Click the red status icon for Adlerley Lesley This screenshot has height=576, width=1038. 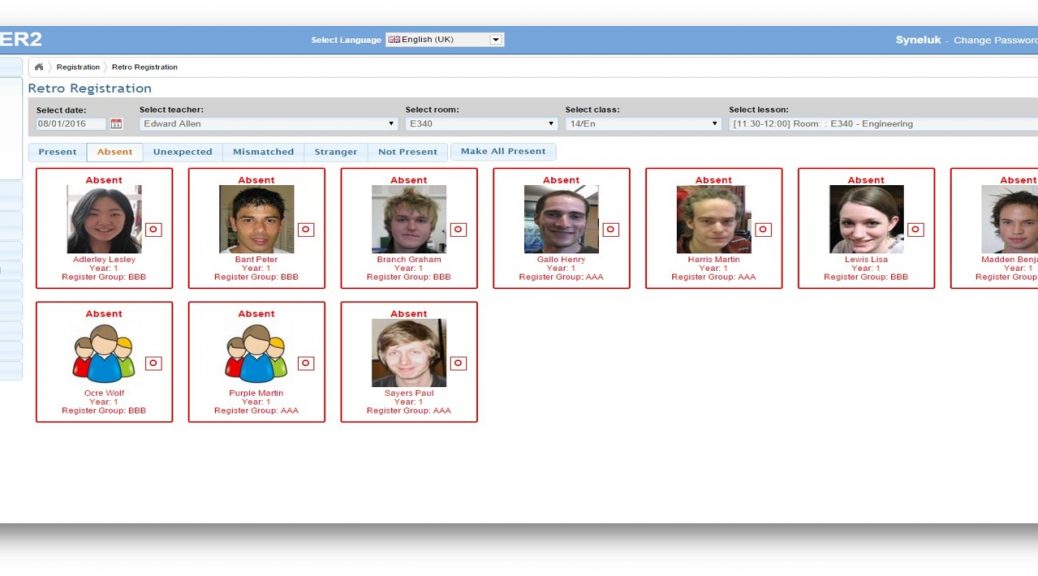tap(153, 229)
